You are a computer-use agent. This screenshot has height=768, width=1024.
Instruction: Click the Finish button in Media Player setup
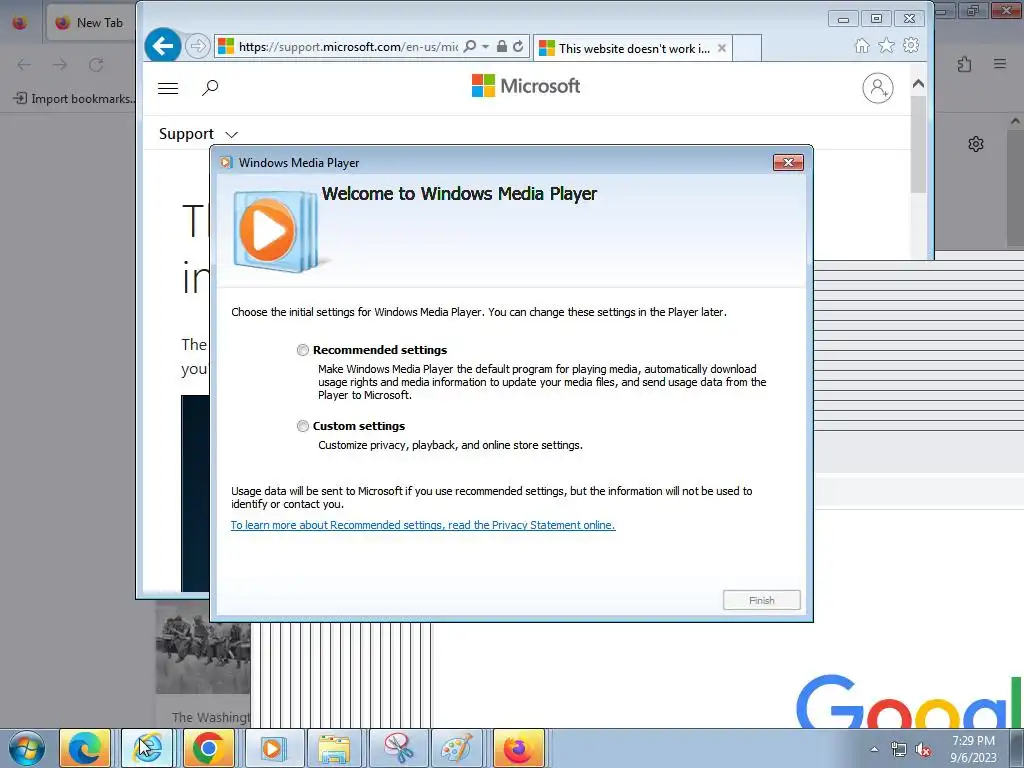pos(761,600)
